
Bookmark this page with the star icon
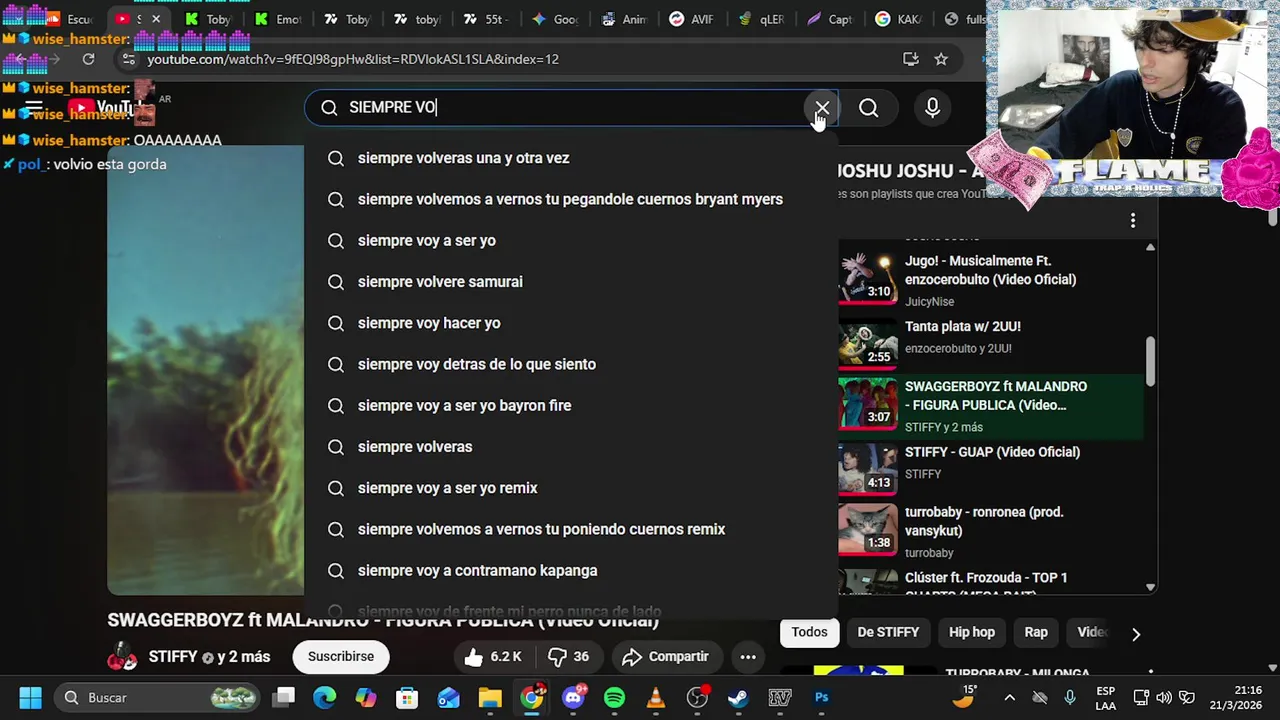[x=941, y=59]
